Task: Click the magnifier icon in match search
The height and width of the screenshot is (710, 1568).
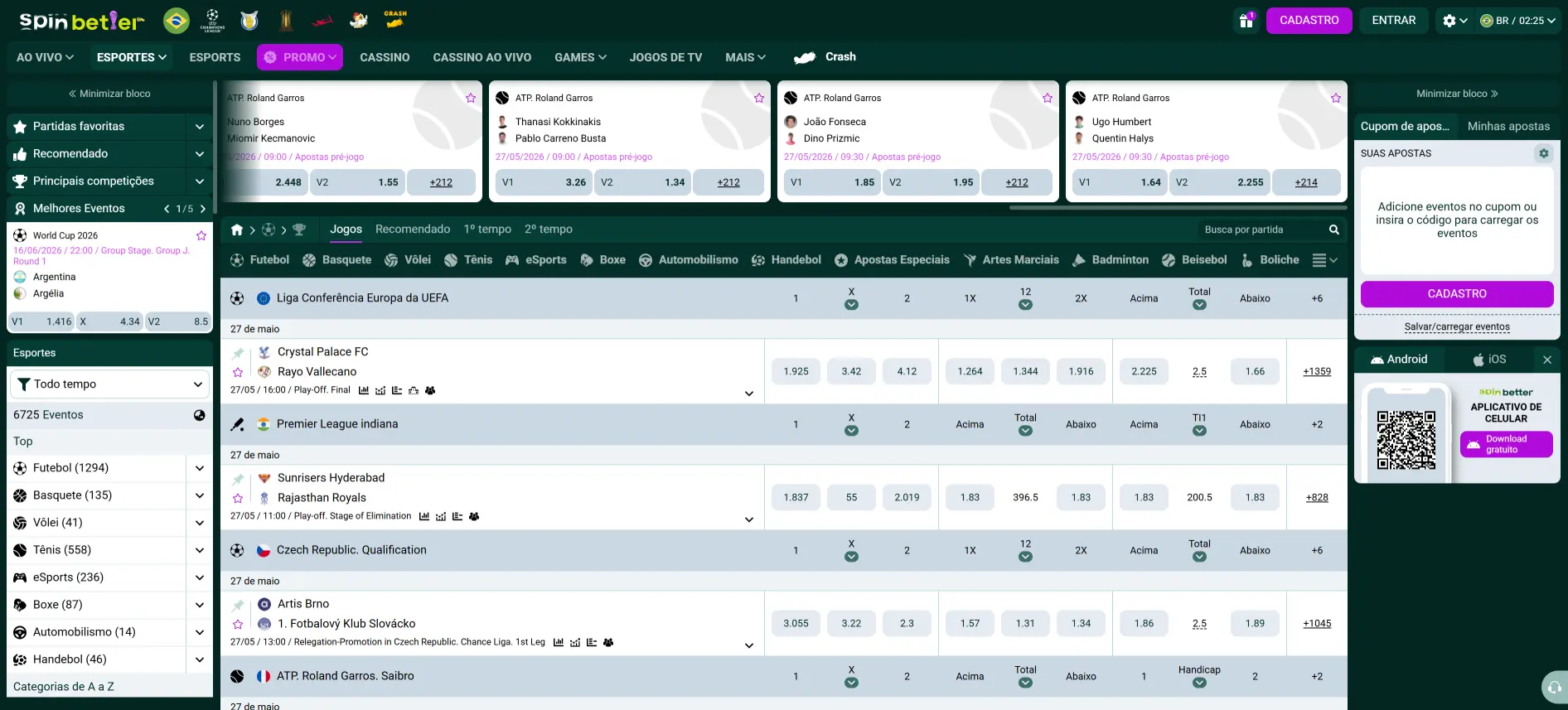Action: point(1334,229)
